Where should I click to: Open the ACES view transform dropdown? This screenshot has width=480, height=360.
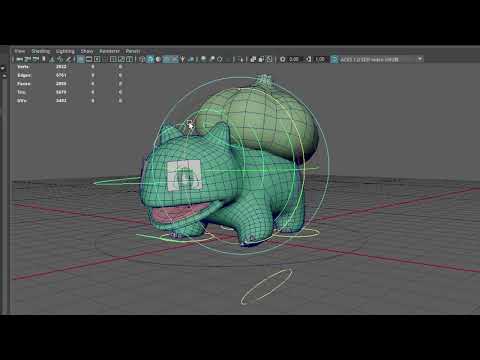pyautogui.click(x=381, y=59)
